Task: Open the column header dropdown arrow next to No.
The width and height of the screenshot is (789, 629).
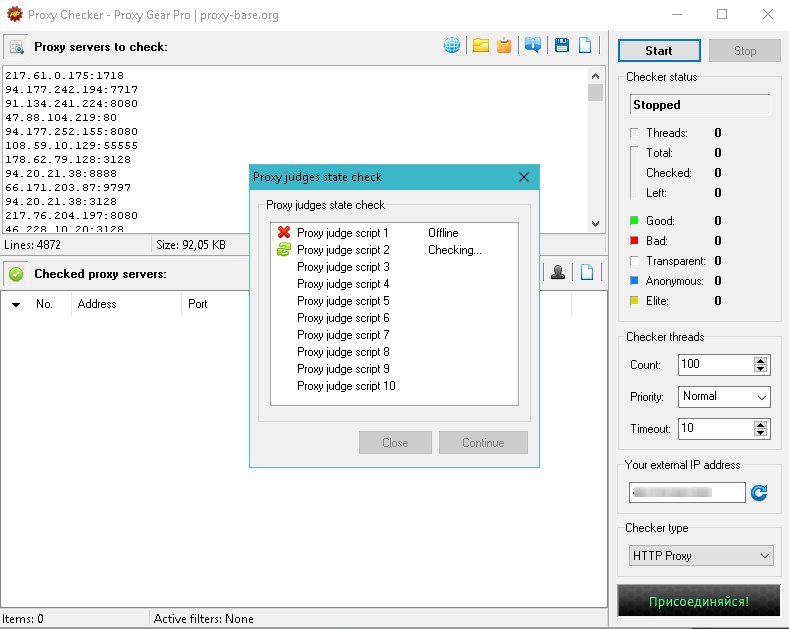Action: (x=15, y=305)
